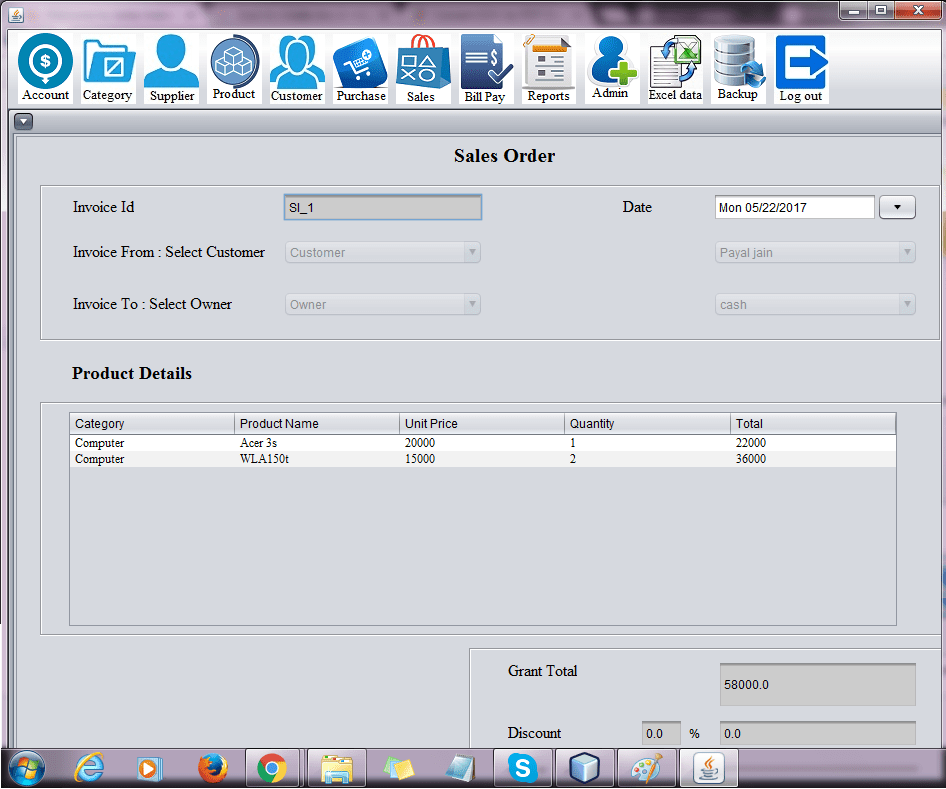Select the WLA150t product cell

317,459
